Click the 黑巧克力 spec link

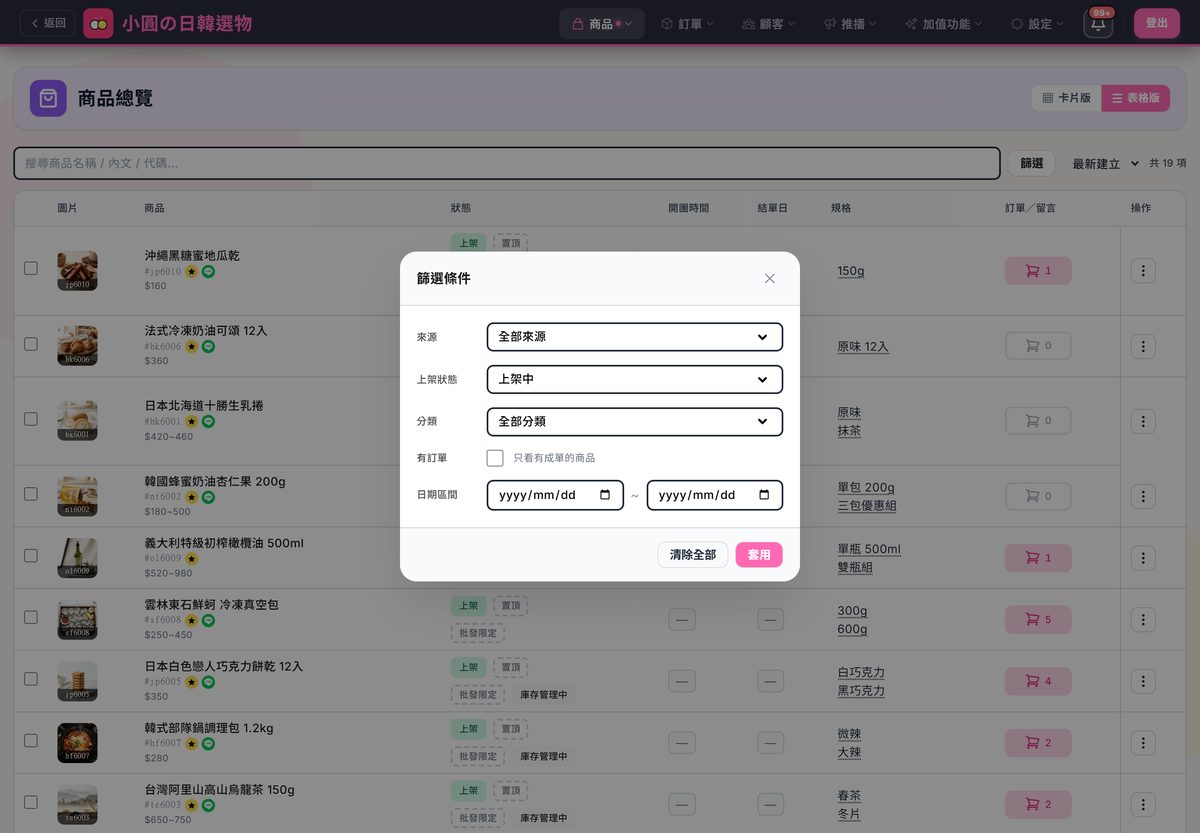pyautogui.click(x=861, y=691)
